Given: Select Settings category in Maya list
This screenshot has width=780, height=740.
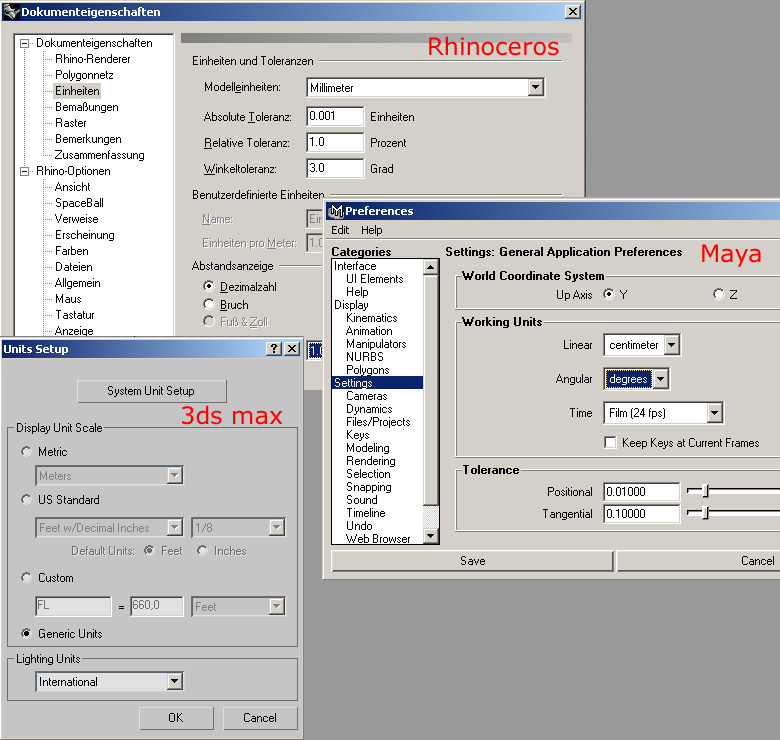Looking at the screenshot, I should coord(377,382).
